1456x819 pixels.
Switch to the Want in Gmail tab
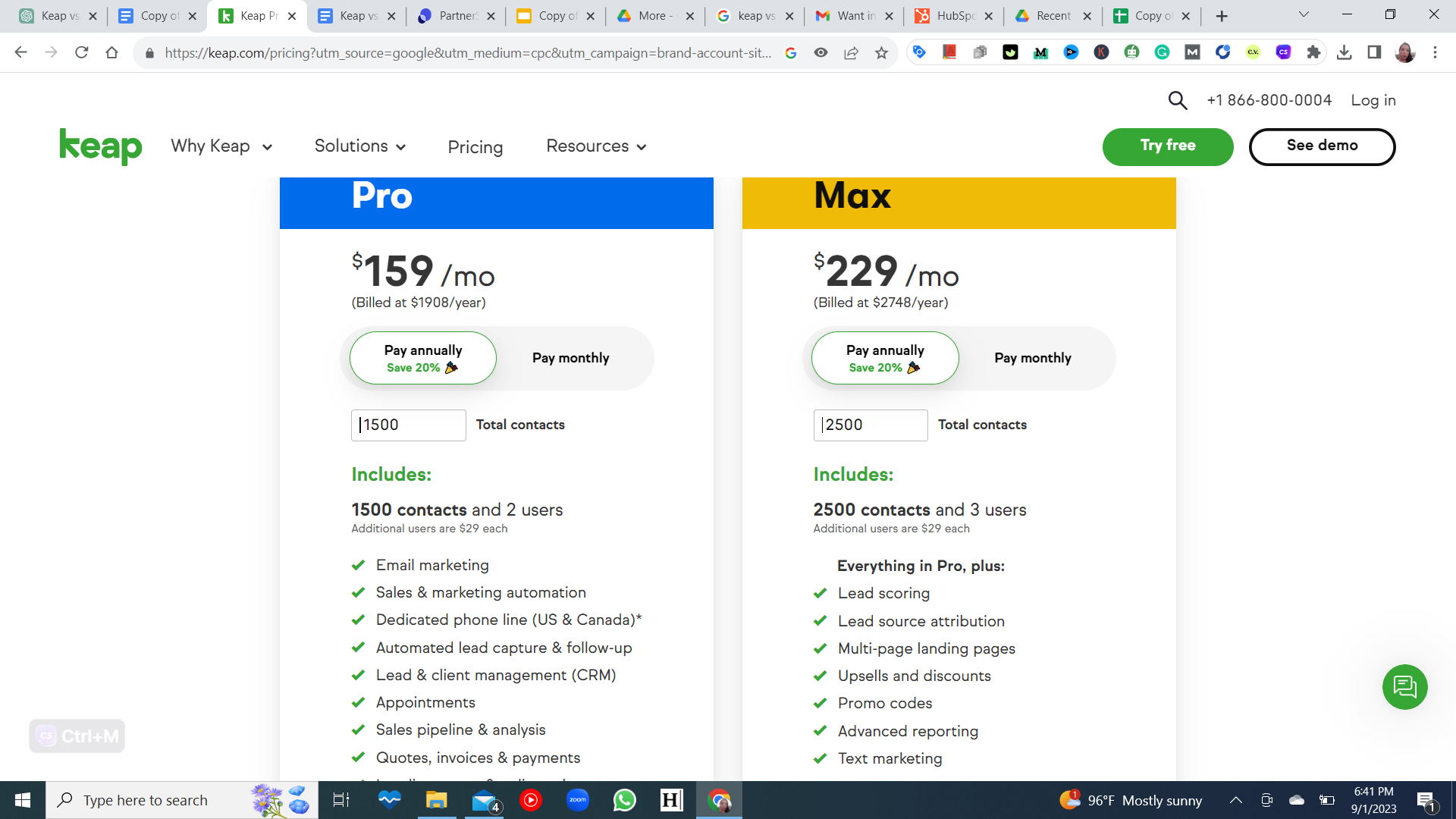[854, 16]
